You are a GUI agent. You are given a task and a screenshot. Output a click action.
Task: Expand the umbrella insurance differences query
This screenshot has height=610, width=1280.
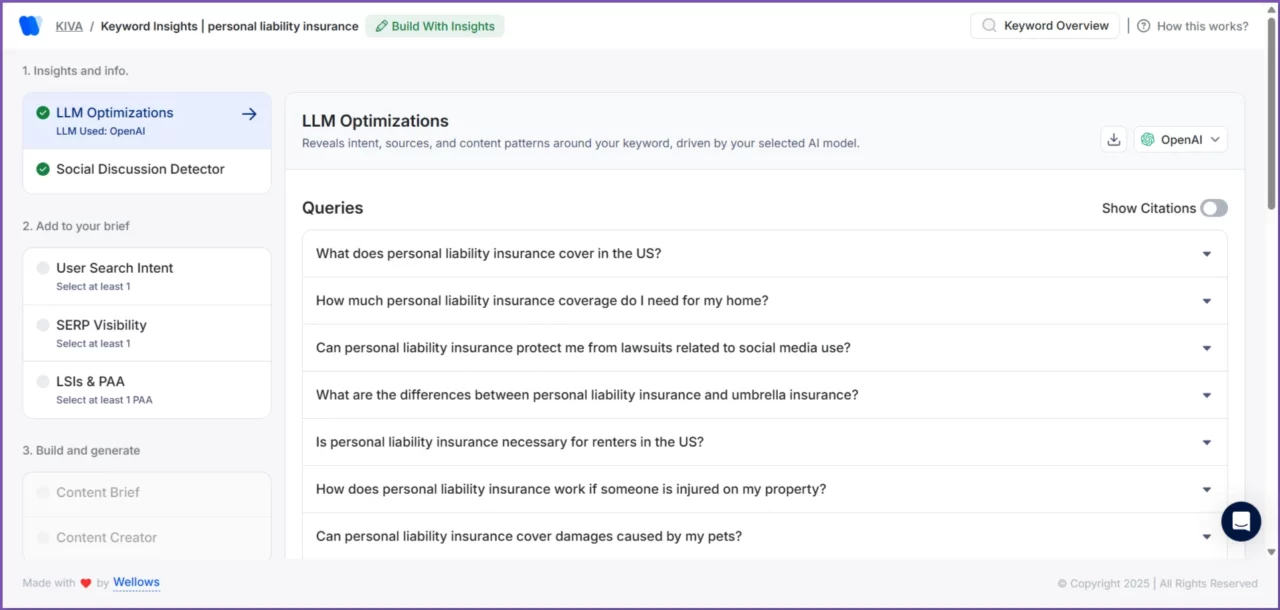pyautogui.click(x=764, y=395)
